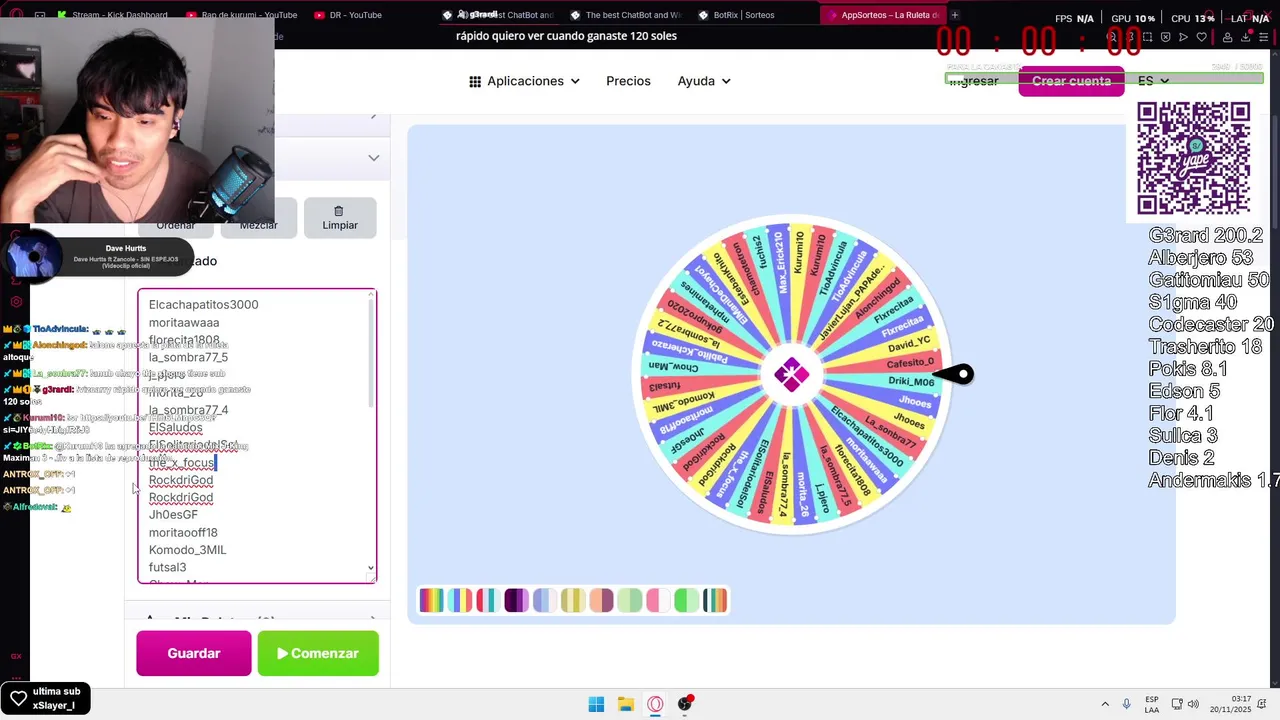This screenshot has height=720, width=1280.
Task: Switch to Rap de kurumi YouTube tab
Action: pos(243,15)
